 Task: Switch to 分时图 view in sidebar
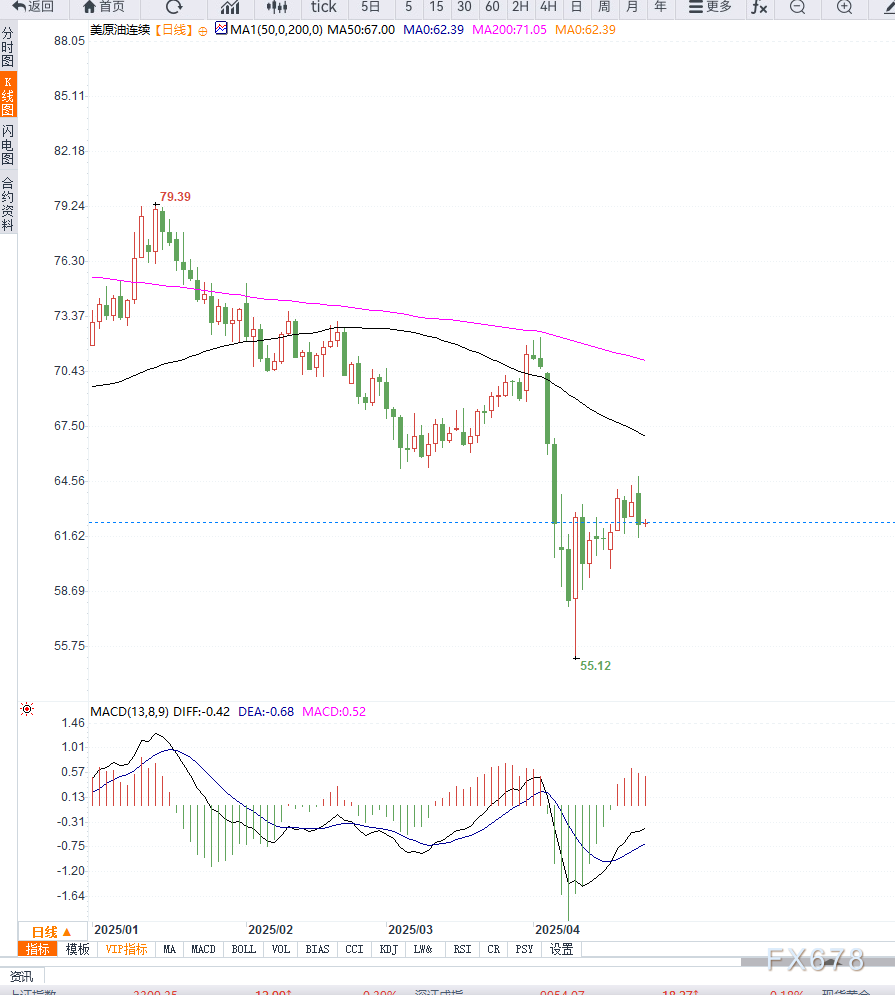click(x=8, y=47)
